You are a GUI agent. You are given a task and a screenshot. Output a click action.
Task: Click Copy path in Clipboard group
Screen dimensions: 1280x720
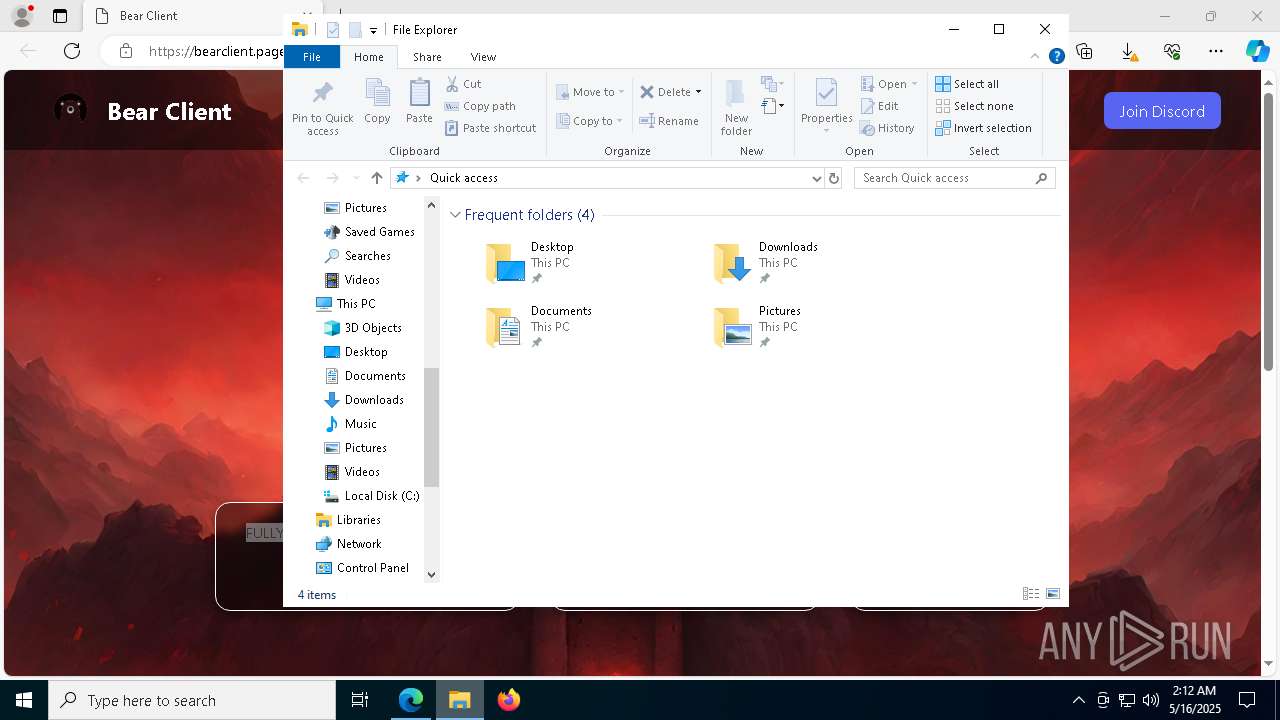480,106
